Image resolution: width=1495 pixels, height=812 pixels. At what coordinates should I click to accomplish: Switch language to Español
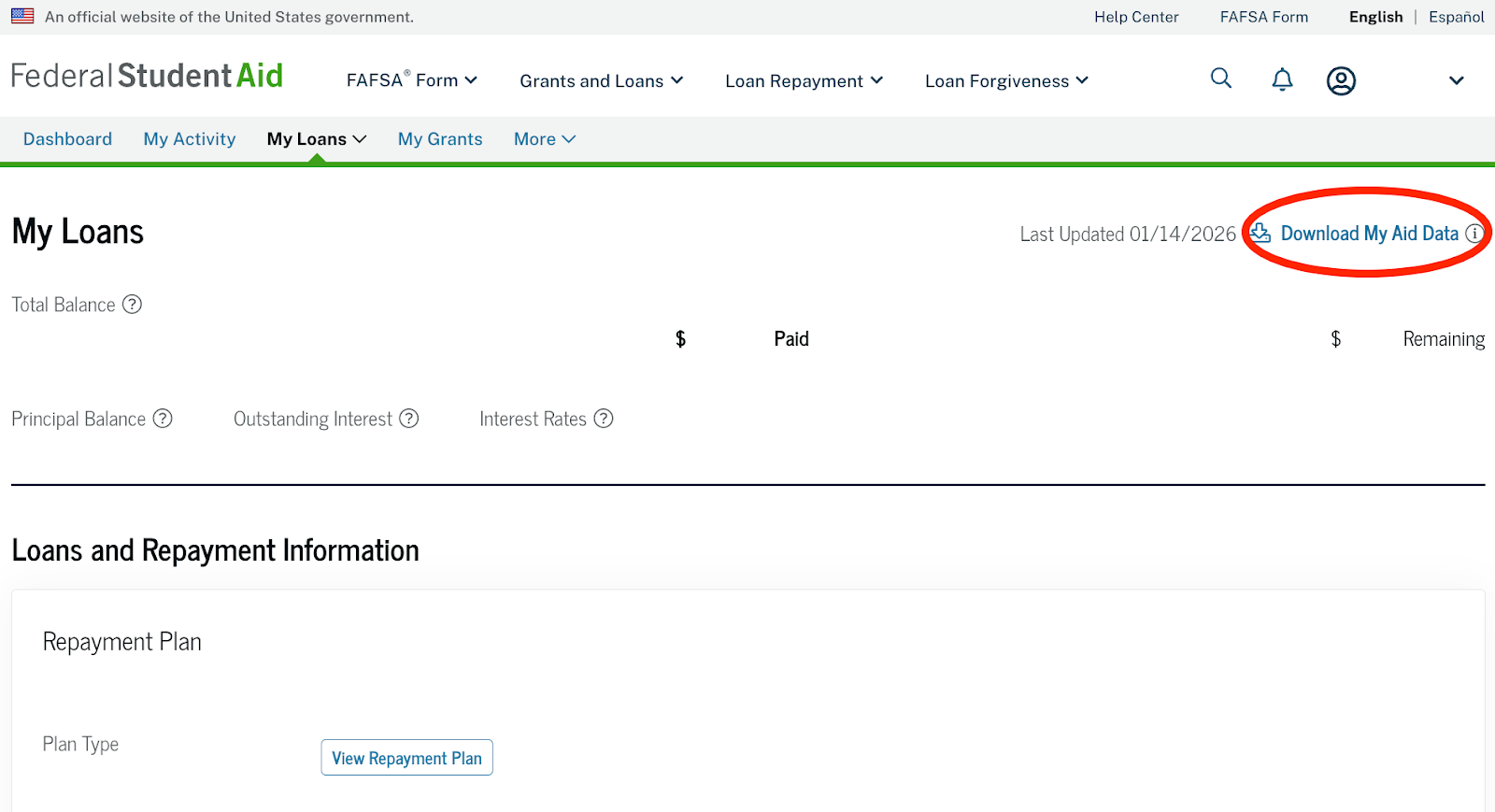pyautogui.click(x=1456, y=17)
